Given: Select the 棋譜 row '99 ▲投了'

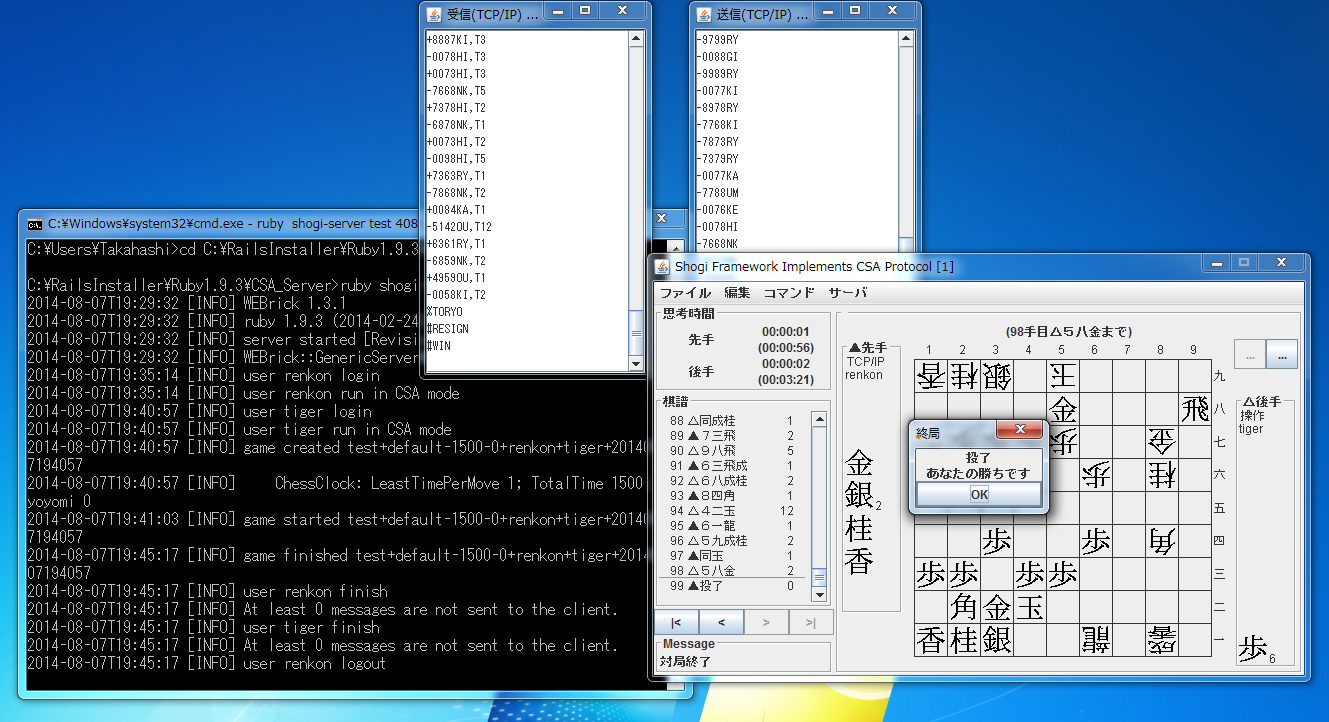Looking at the screenshot, I should [735, 585].
